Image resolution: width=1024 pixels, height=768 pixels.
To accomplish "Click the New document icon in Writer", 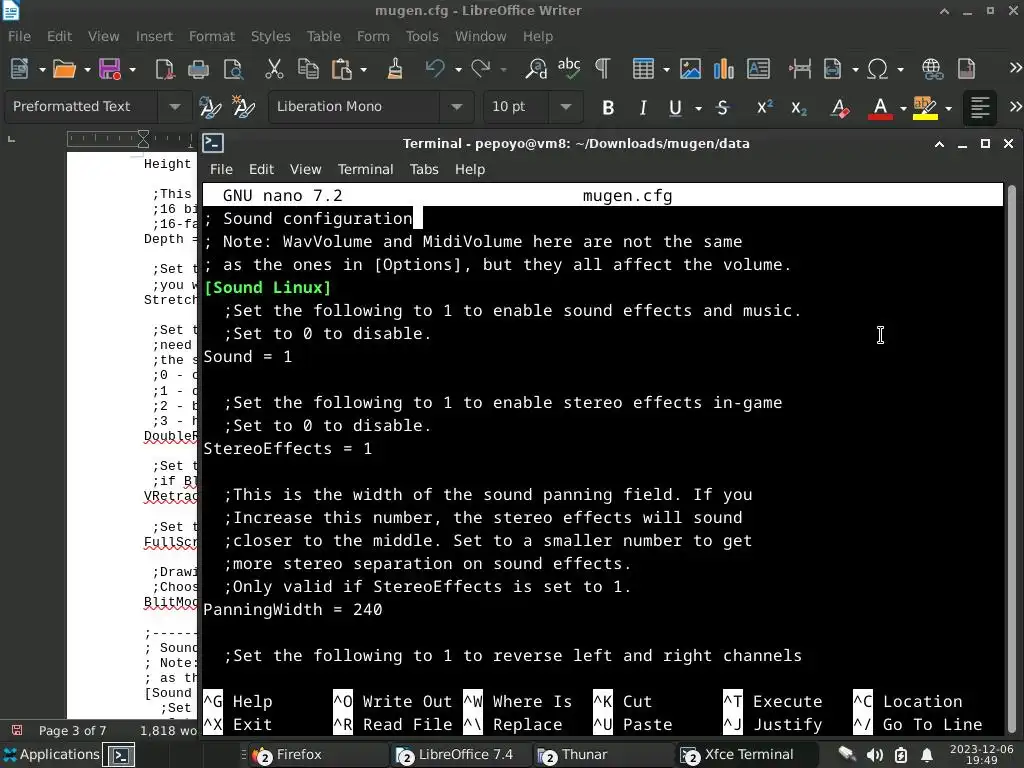I will (x=20, y=69).
